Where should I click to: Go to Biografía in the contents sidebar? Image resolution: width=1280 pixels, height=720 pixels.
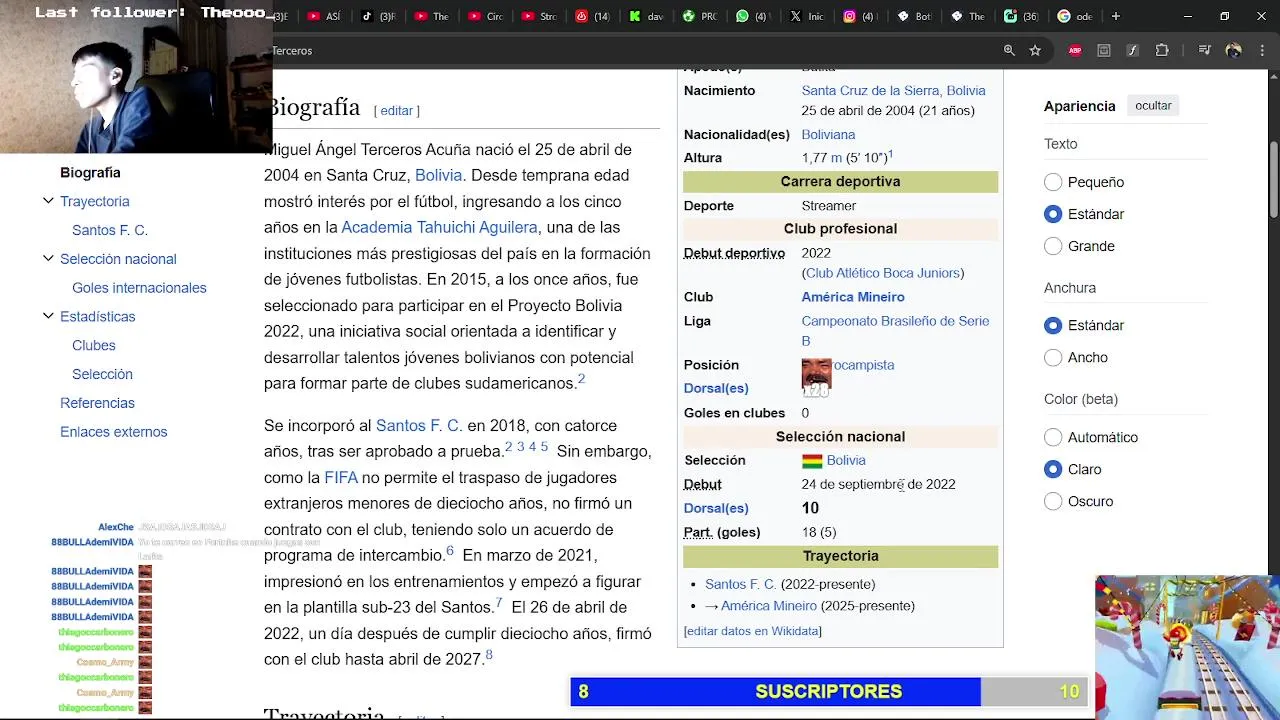[x=90, y=173]
